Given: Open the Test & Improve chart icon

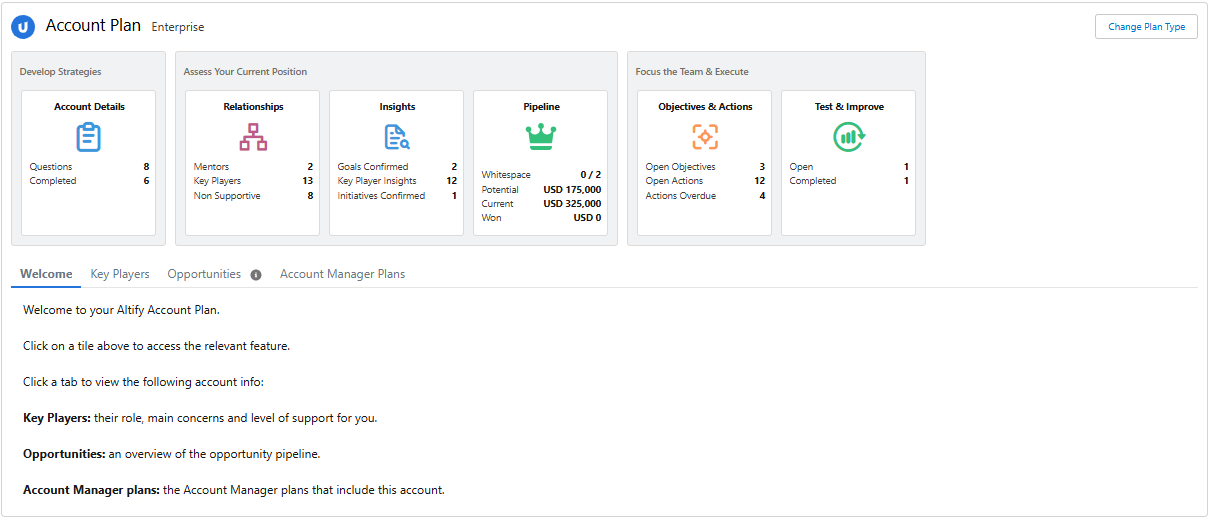Looking at the screenshot, I should click(849, 136).
